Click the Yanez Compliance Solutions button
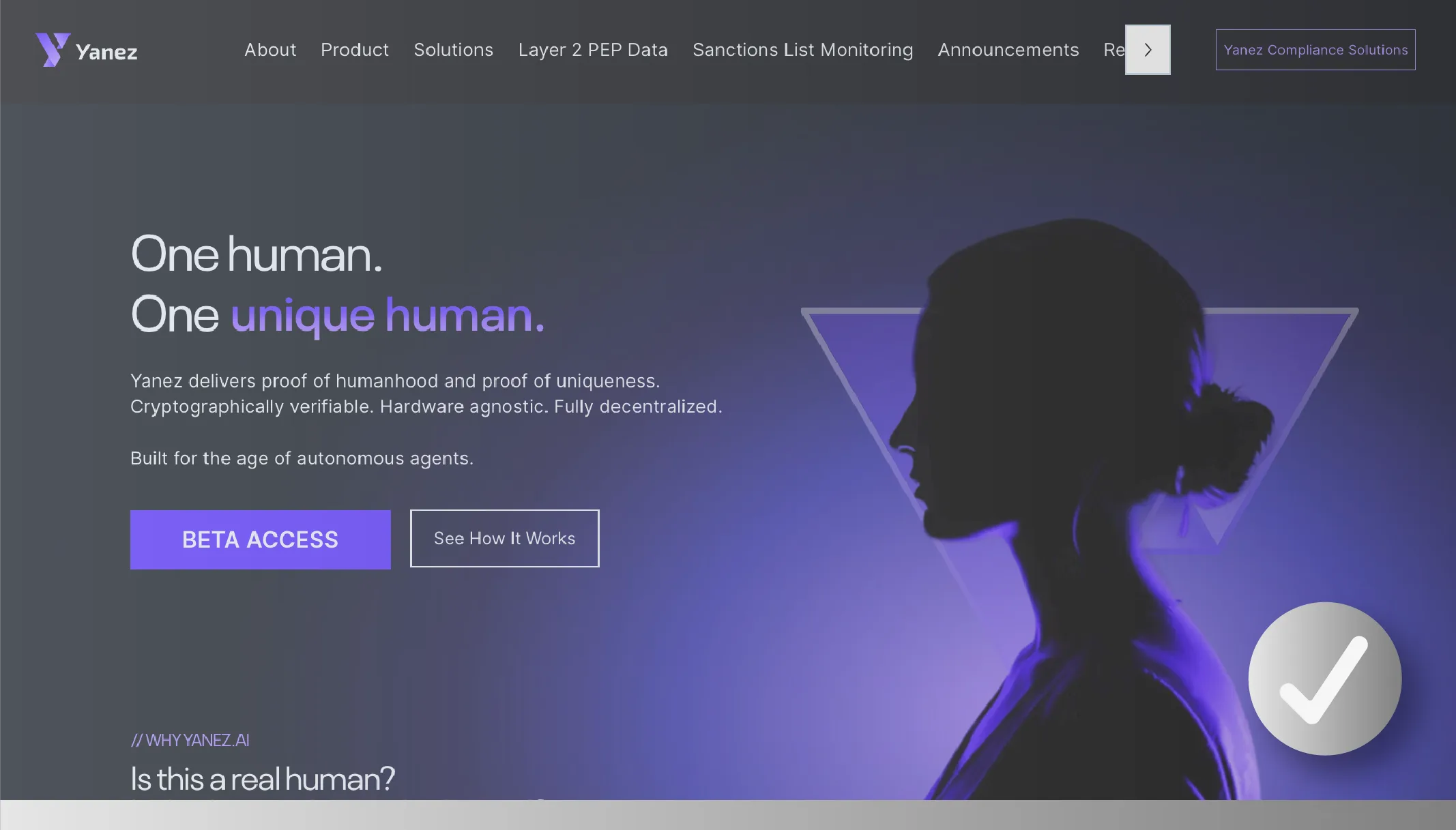 [x=1315, y=50]
